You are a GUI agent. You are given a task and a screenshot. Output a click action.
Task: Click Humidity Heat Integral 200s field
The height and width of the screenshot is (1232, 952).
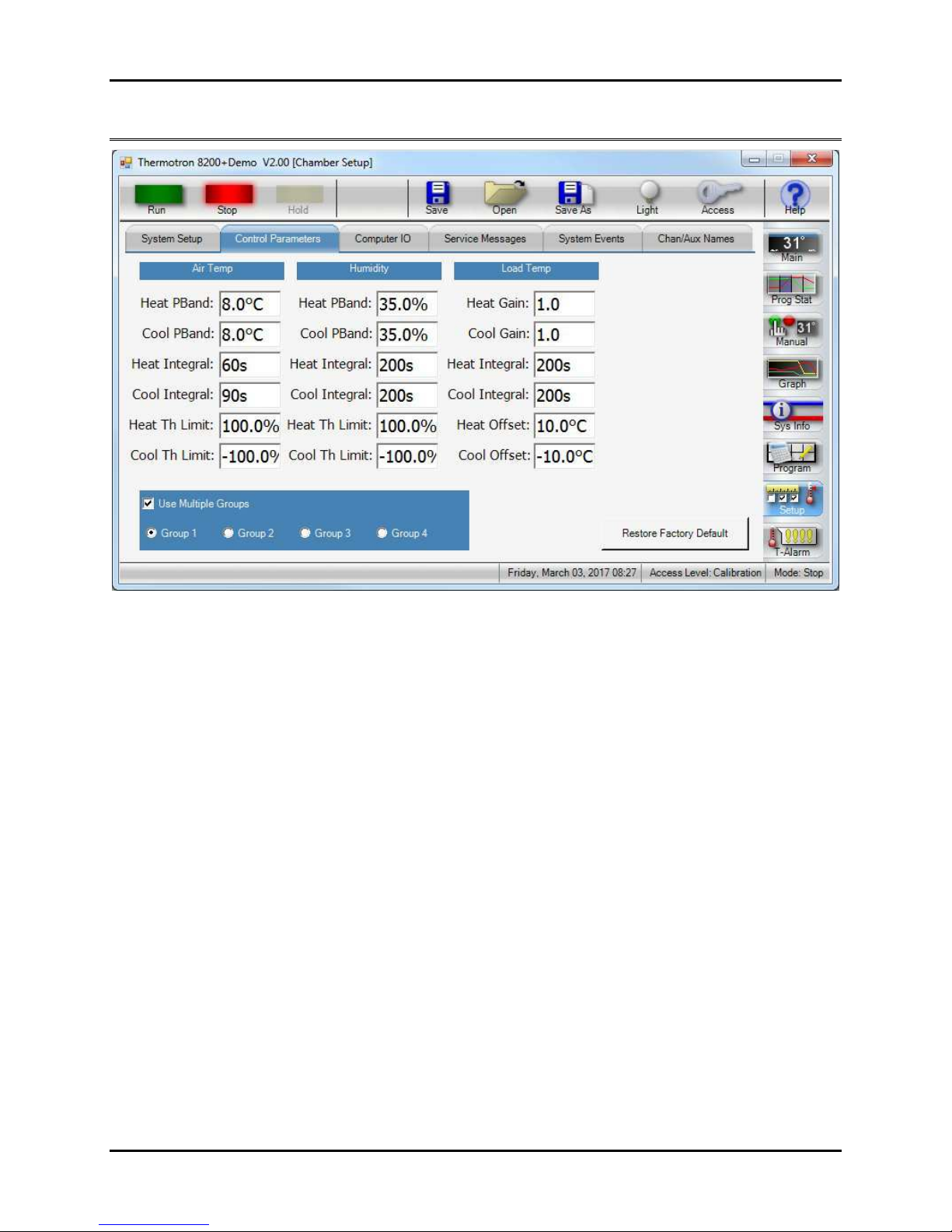[407, 365]
